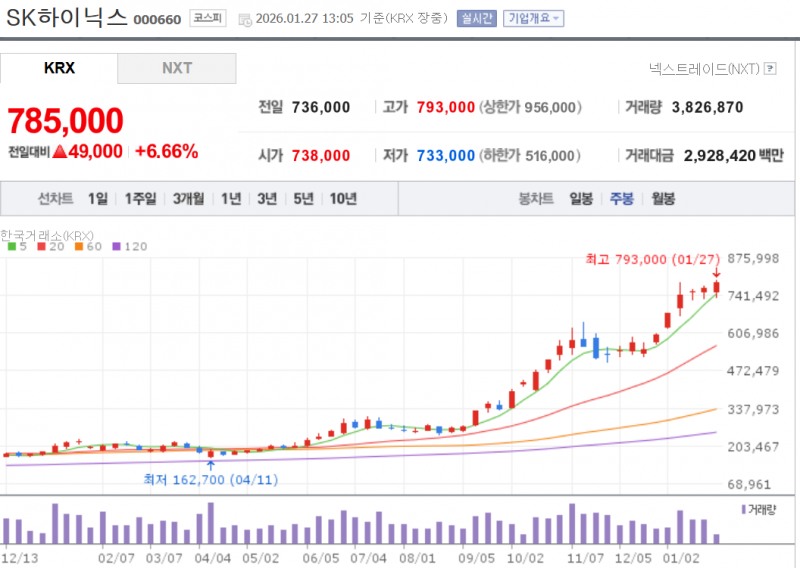Click the previous close value 736,000
Screen dimensions: 800x568
pyautogui.click(x=321, y=107)
